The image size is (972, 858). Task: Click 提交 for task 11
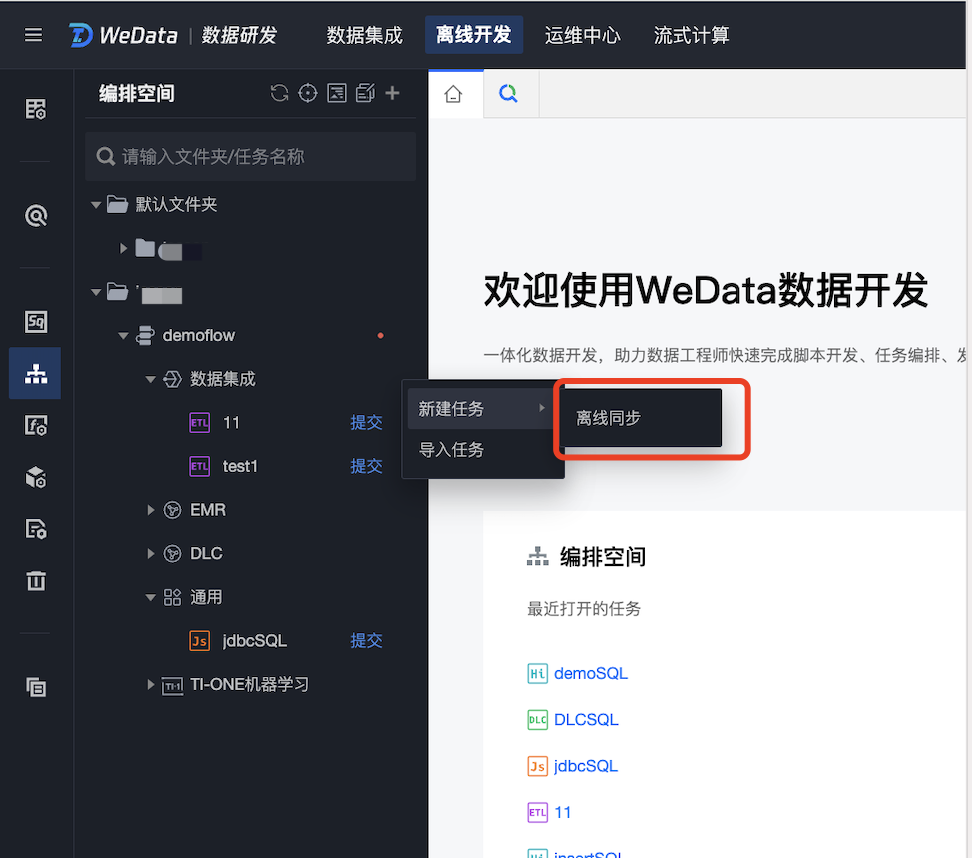pos(366,423)
